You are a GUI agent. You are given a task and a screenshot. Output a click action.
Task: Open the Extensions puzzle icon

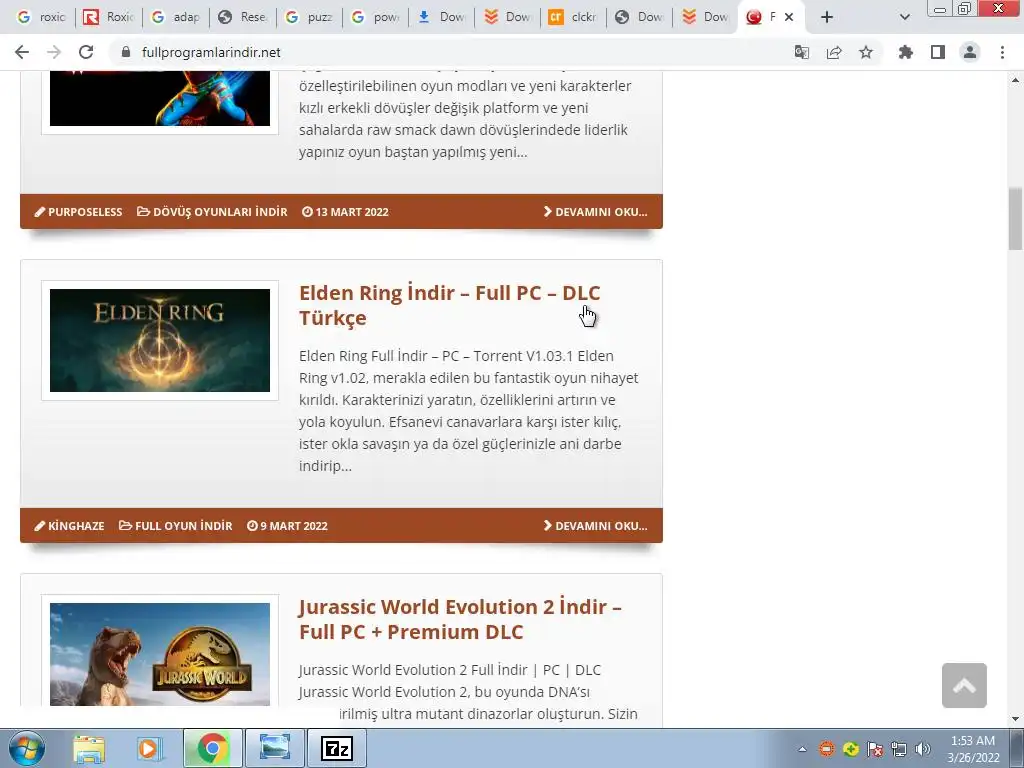[905, 52]
